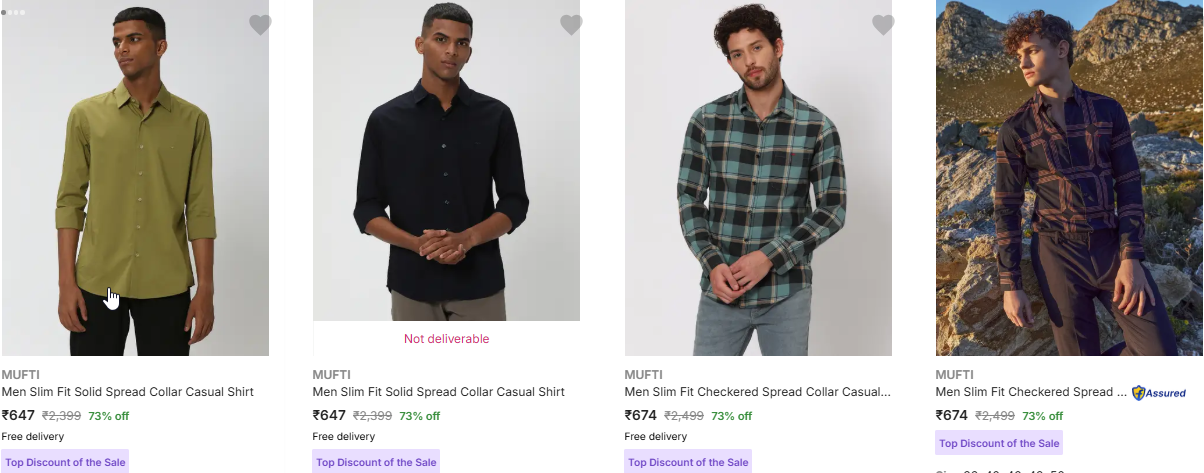Select the sale badge under green checkered shirt

tap(688, 462)
